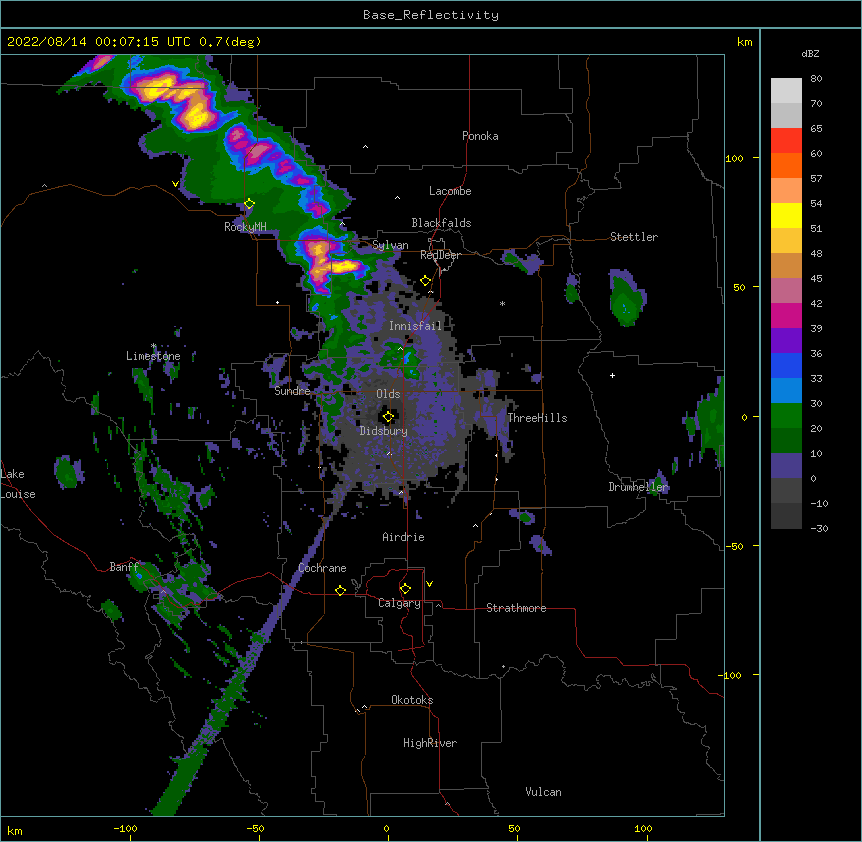This screenshot has width=862, height=842.
Task: Click the Olds town label
Action: pos(388,394)
